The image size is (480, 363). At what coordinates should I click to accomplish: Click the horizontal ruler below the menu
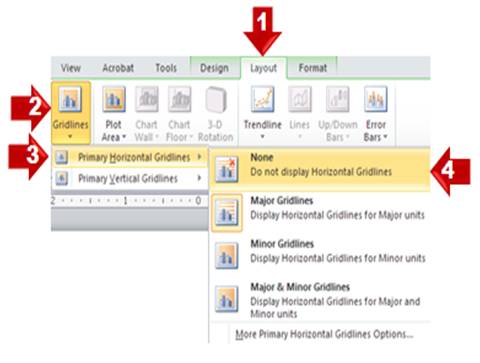click(x=129, y=201)
